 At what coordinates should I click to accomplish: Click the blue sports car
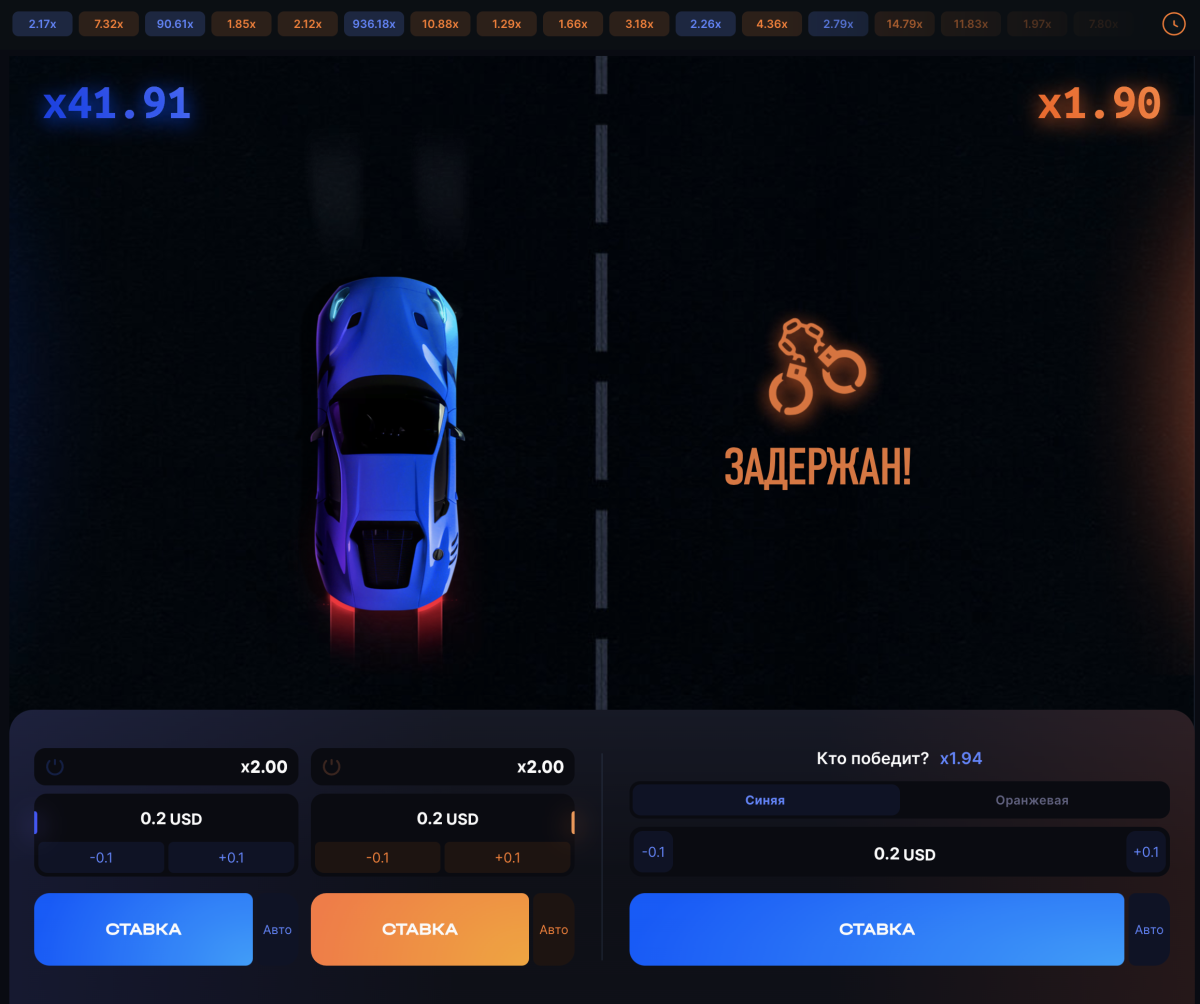pyautogui.click(x=388, y=443)
